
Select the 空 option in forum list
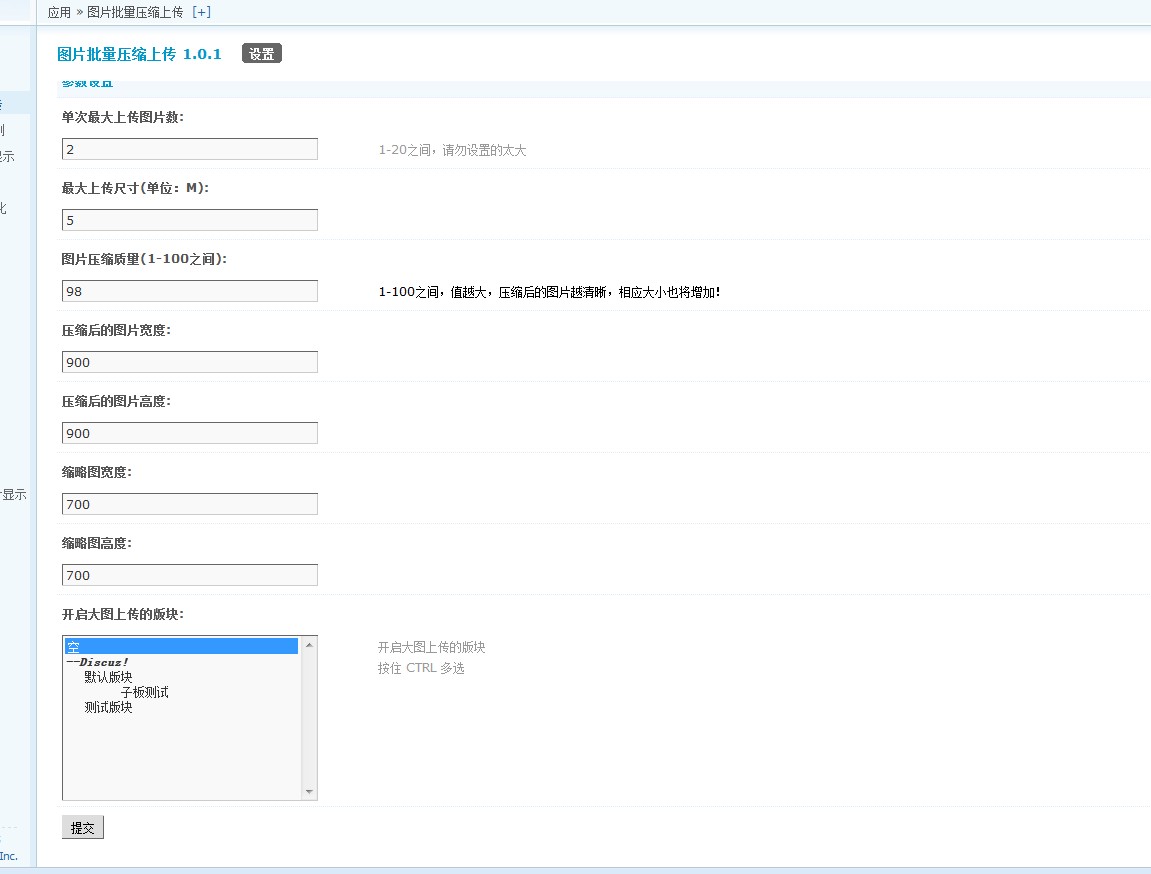(180, 646)
